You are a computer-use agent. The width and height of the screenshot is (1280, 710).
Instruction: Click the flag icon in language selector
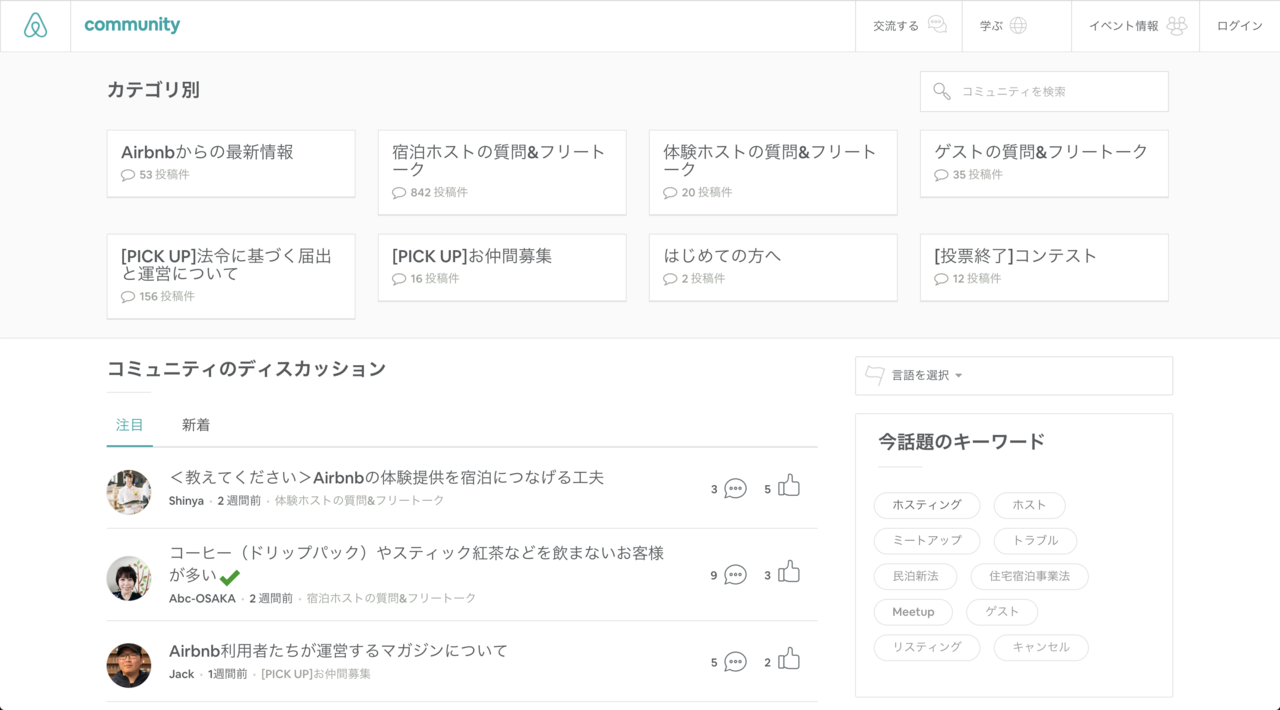875,375
